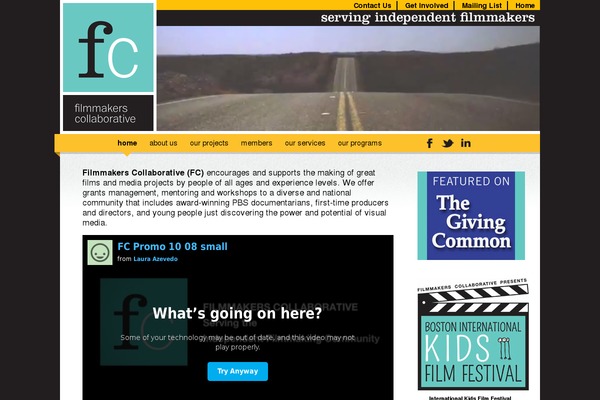The width and height of the screenshot is (600, 400).
Task: Click the filmmakers collaborative dark logo block
Action: (x=108, y=113)
